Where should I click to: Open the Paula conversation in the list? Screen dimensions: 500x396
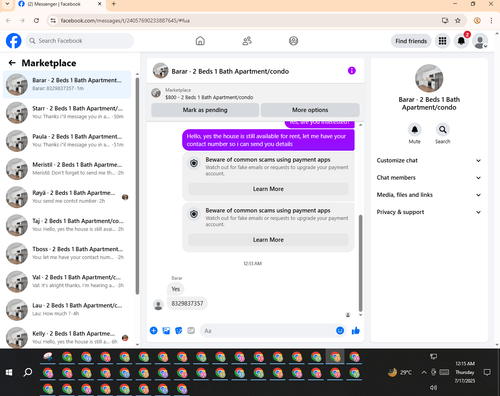pos(67,141)
